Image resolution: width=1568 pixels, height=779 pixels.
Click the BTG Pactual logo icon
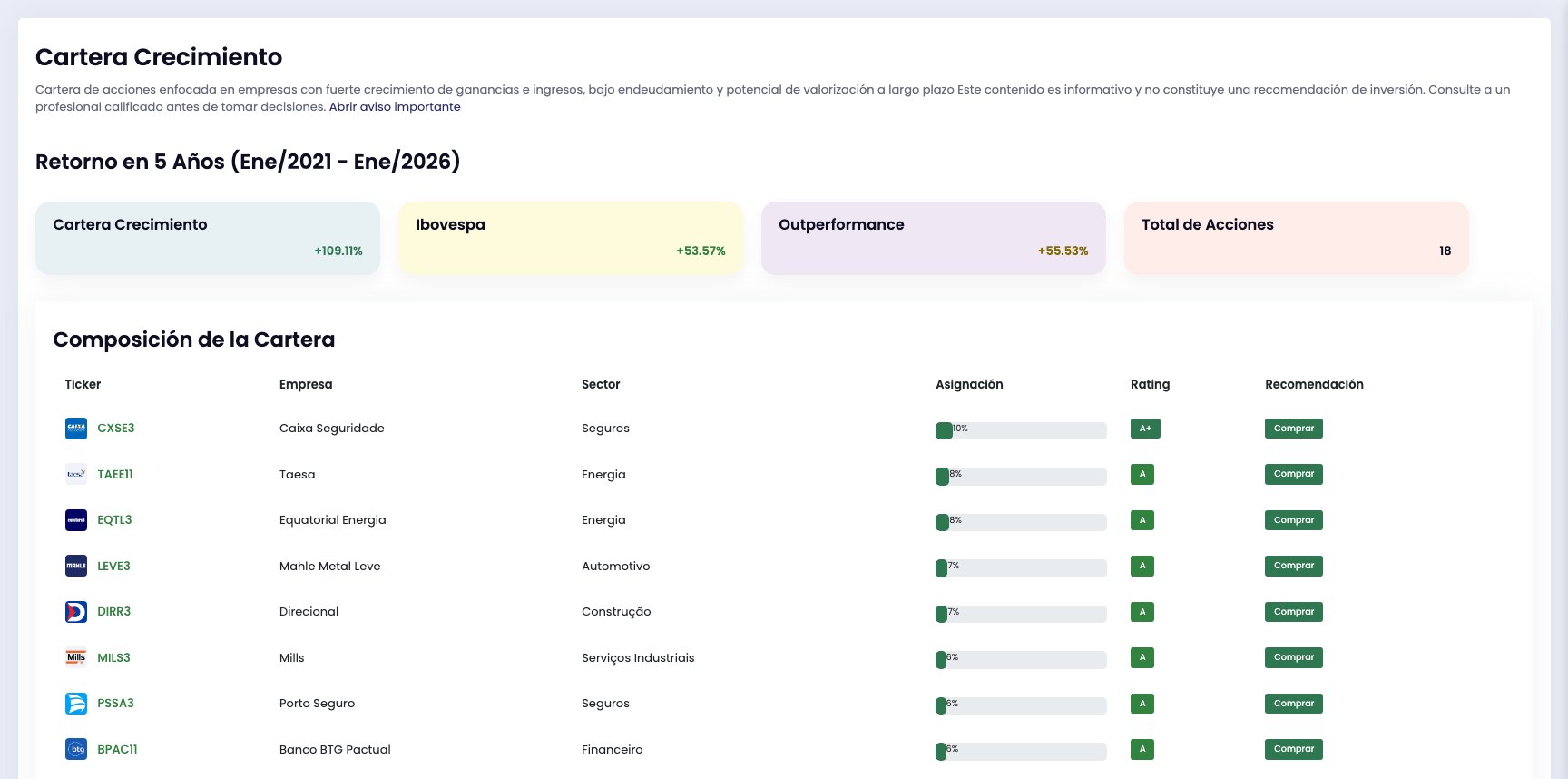[76, 749]
